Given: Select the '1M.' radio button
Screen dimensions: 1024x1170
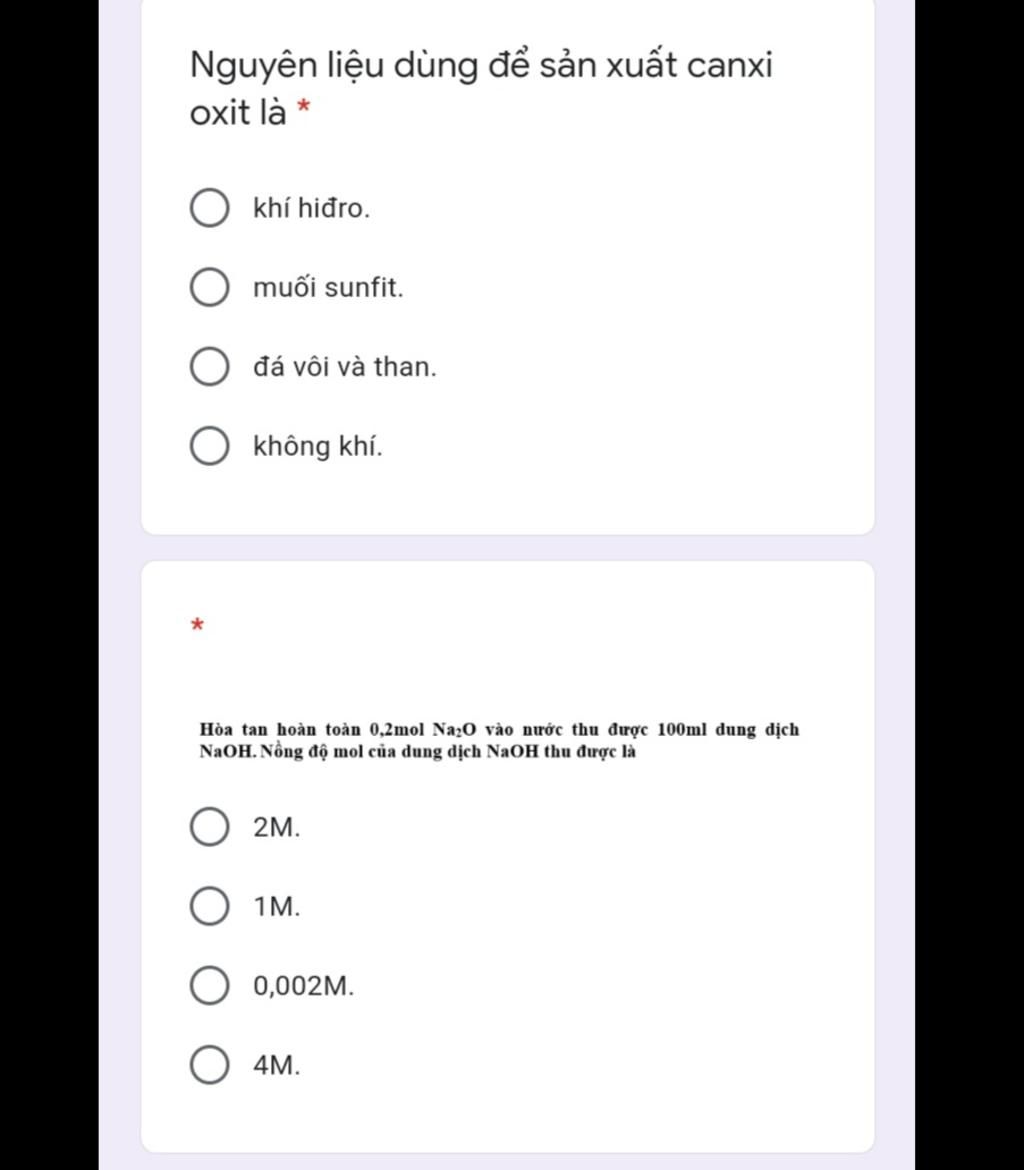Looking at the screenshot, I should (210, 907).
